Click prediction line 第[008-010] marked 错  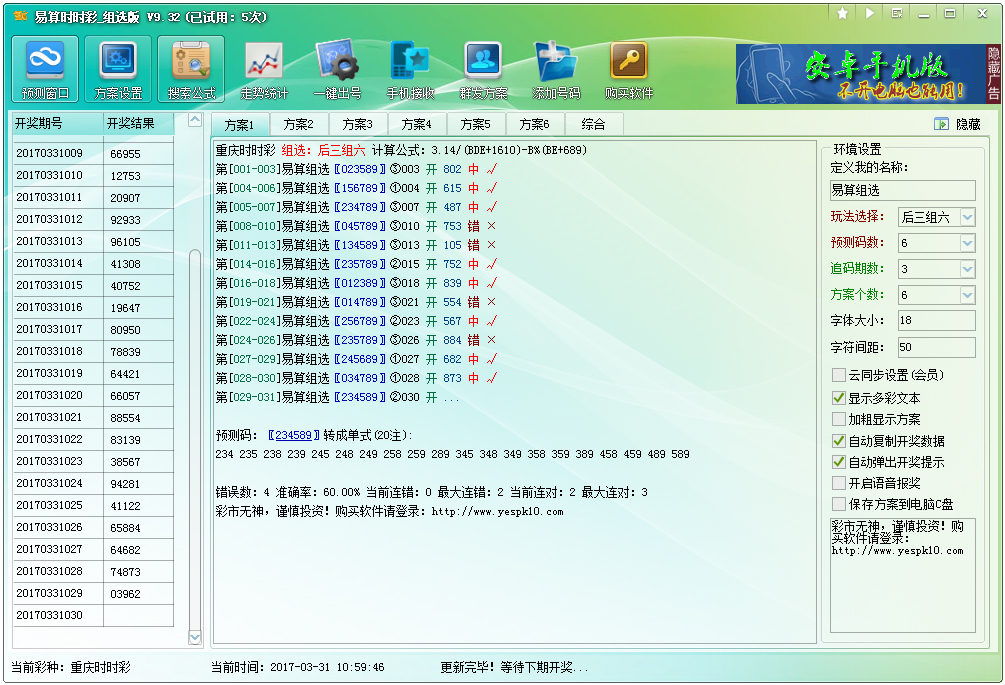coord(356,226)
